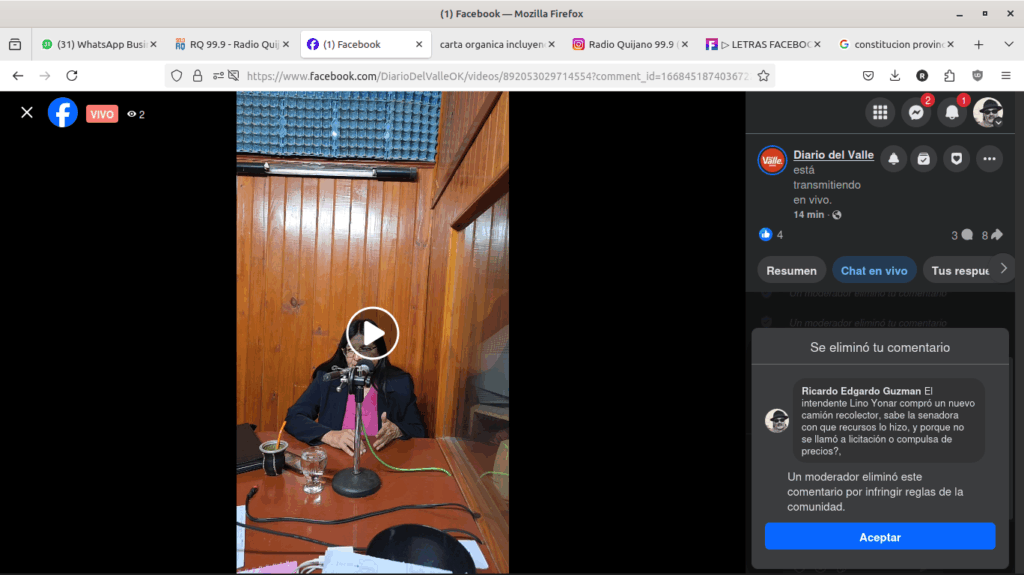Play the live video with center button
Screen dimensions: 1024x575
coord(372,333)
